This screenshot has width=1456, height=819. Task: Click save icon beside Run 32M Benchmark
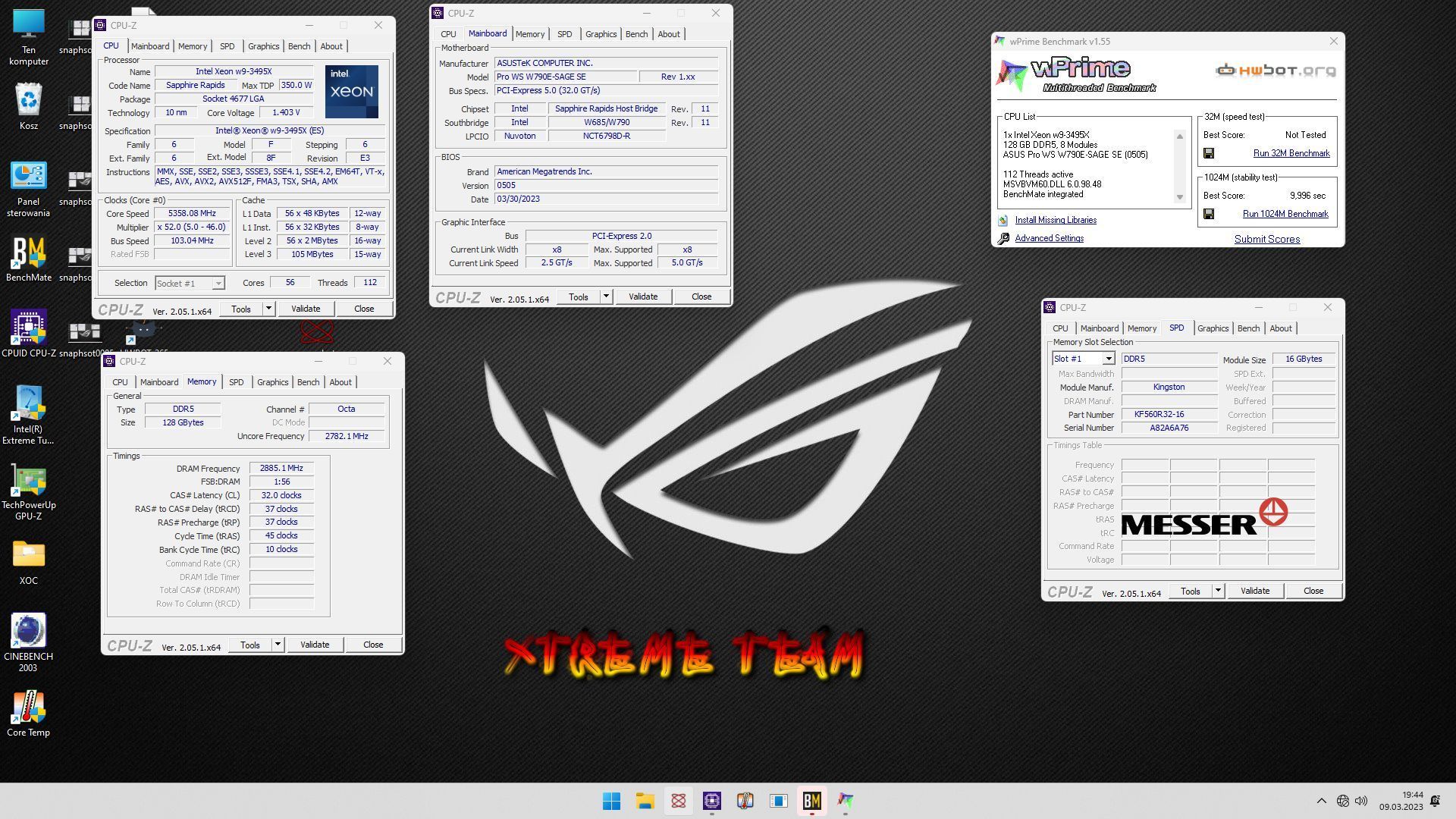(1209, 153)
